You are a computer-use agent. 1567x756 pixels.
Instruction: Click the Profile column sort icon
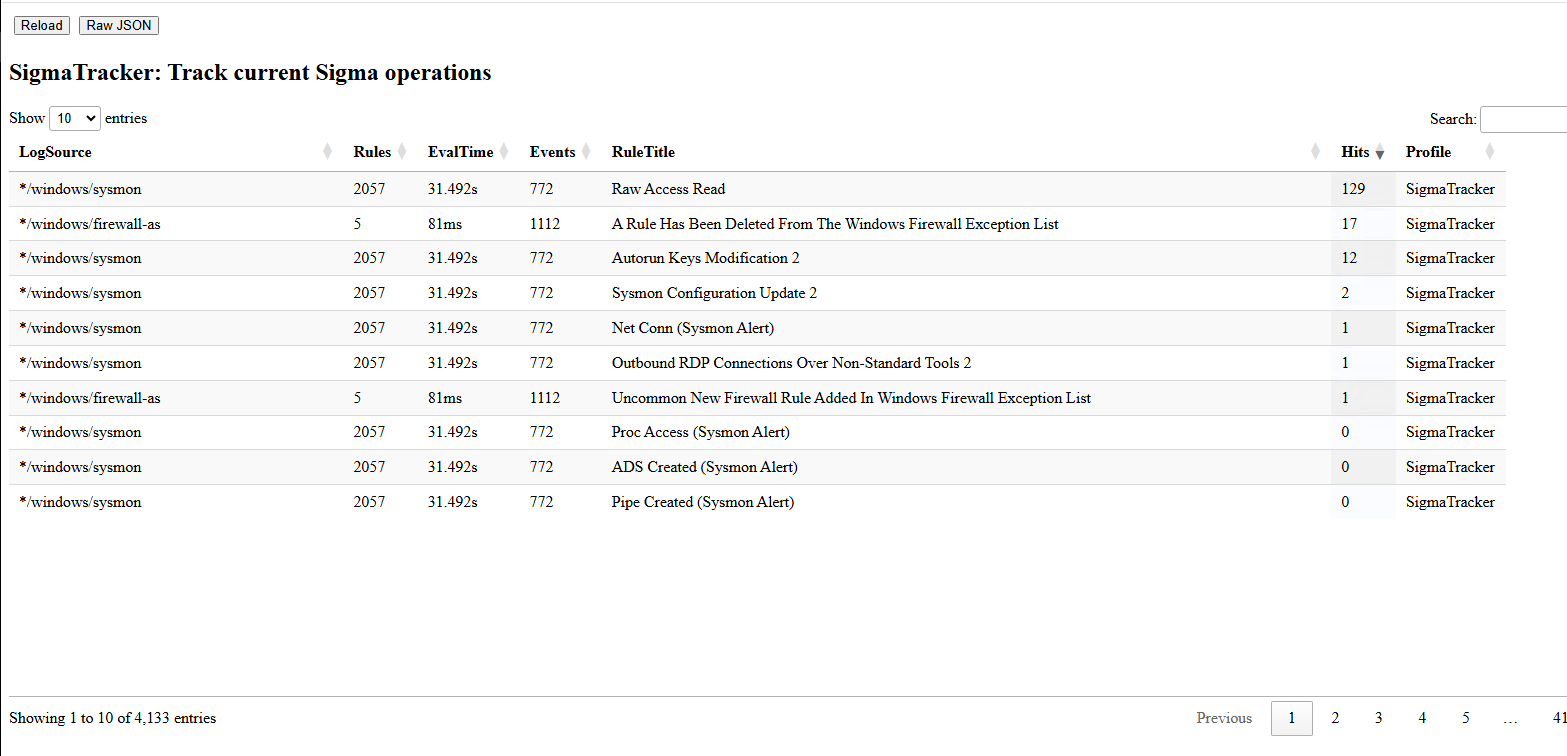click(1489, 152)
